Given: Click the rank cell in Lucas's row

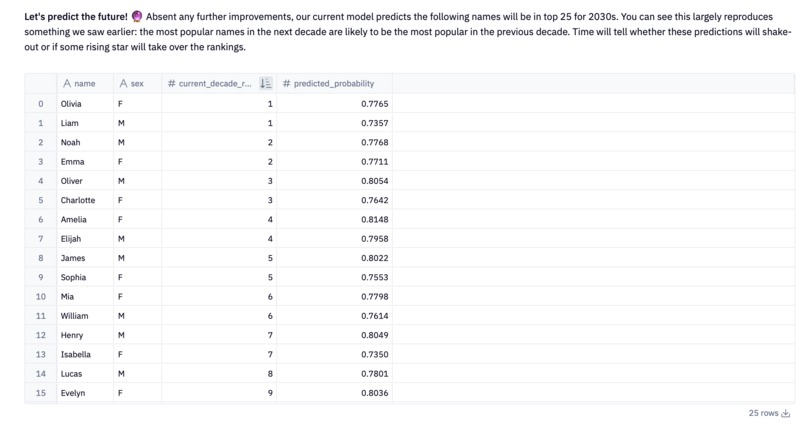Looking at the screenshot, I should [x=219, y=374].
